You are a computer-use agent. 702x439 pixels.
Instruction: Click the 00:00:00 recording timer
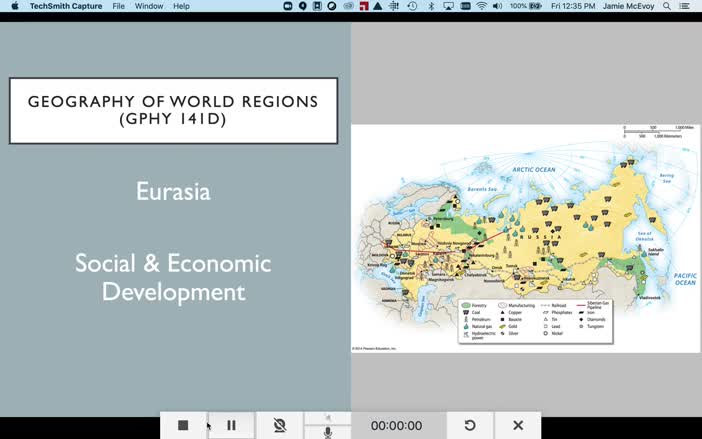click(396, 426)
